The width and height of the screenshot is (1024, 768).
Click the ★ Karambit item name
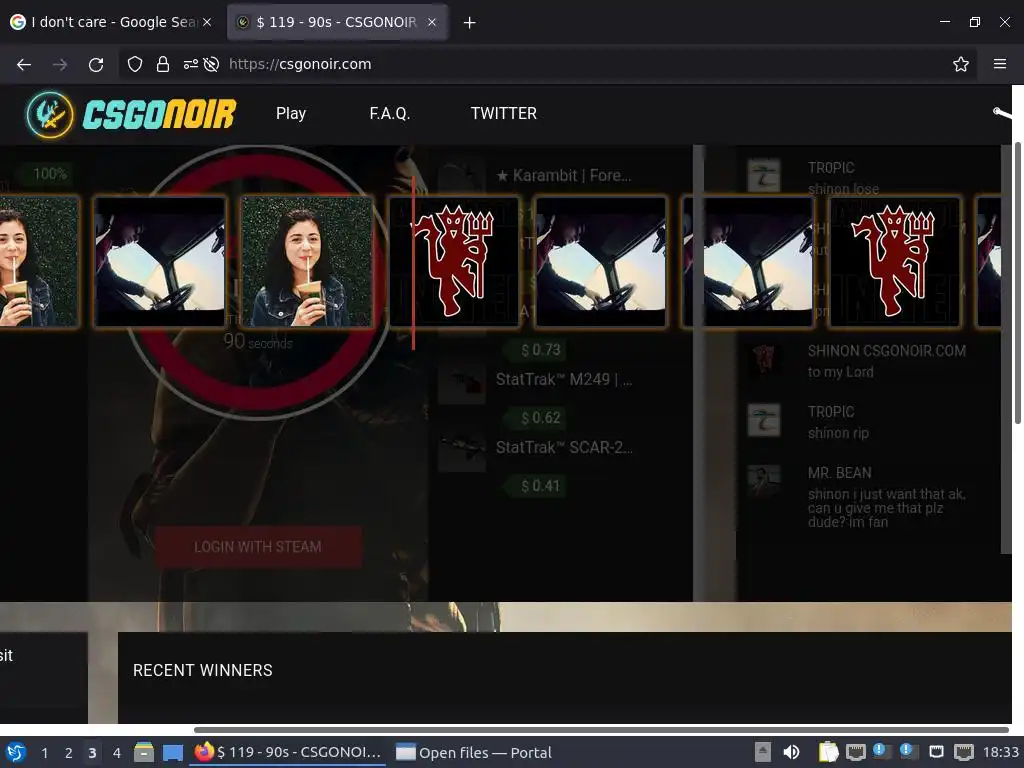[563, 175]
